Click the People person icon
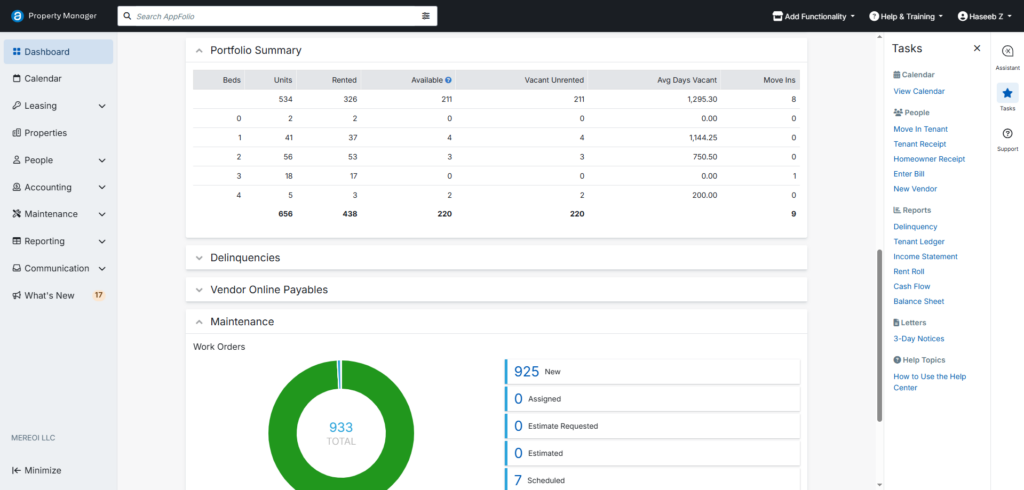 click(x=17, y=160)
